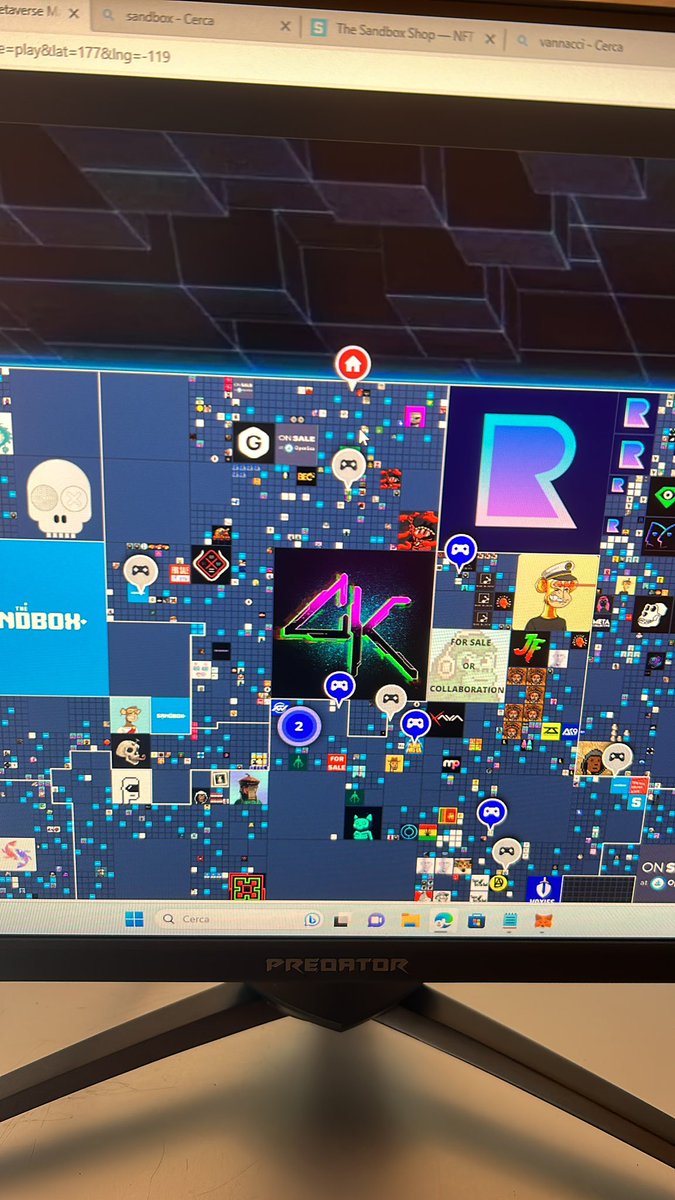The image size is (675, 1200).
Task: Open the yellow circle A tile
Action: coord(499,883)
